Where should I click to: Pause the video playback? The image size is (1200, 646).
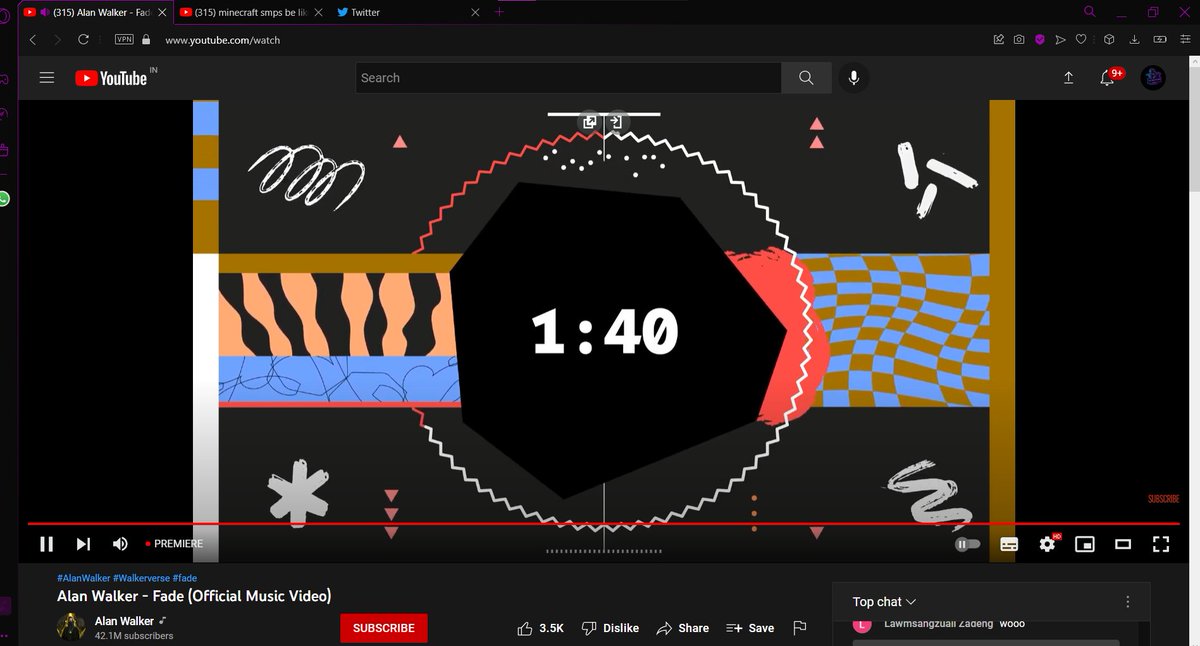click(46, 544)
